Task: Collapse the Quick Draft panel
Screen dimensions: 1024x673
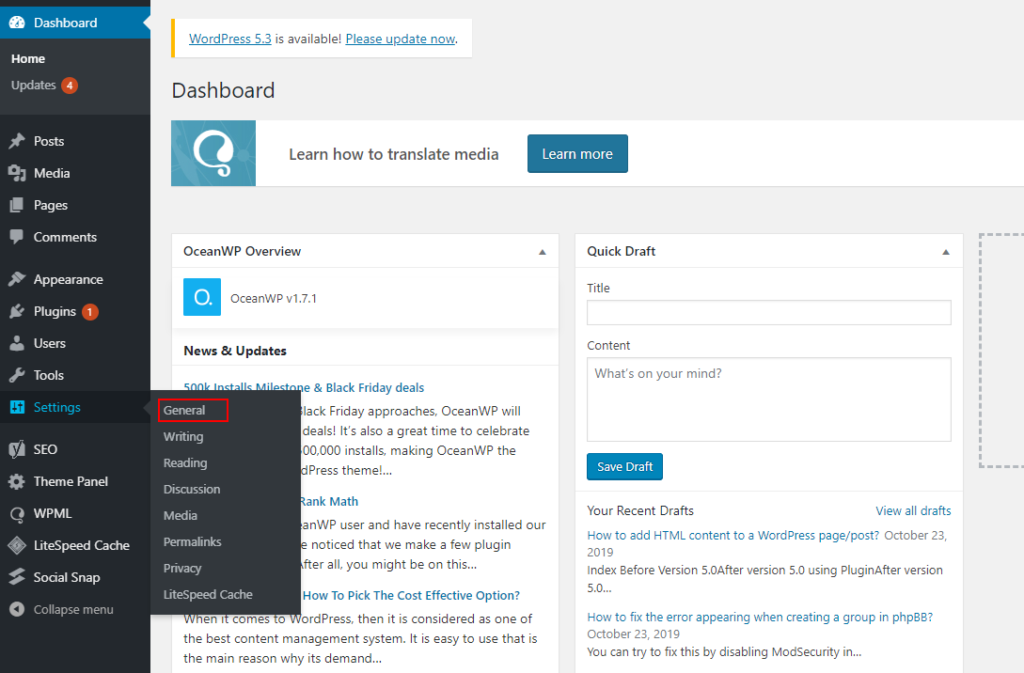Action: 946,252
